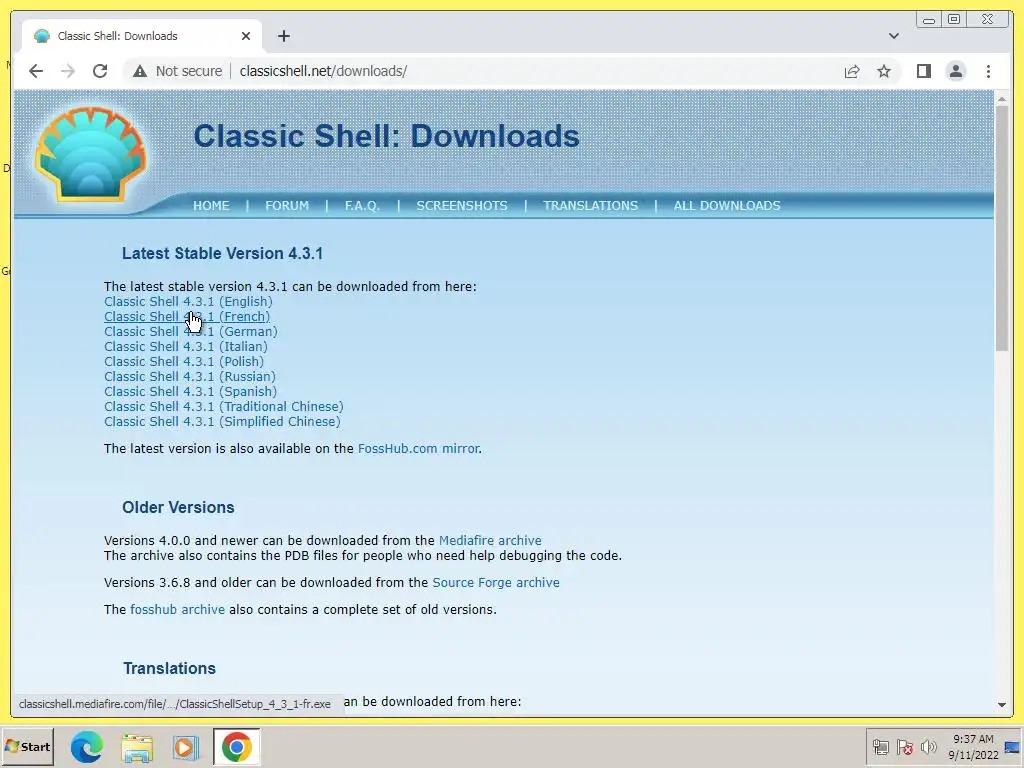Click the browser Back arrow
This screenshot has height=768, width=1024.
tap(36, 71)
